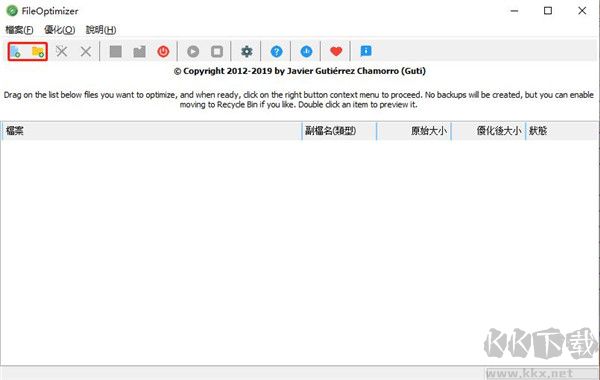Open help with the blue question mark icon

pos(277,51)
